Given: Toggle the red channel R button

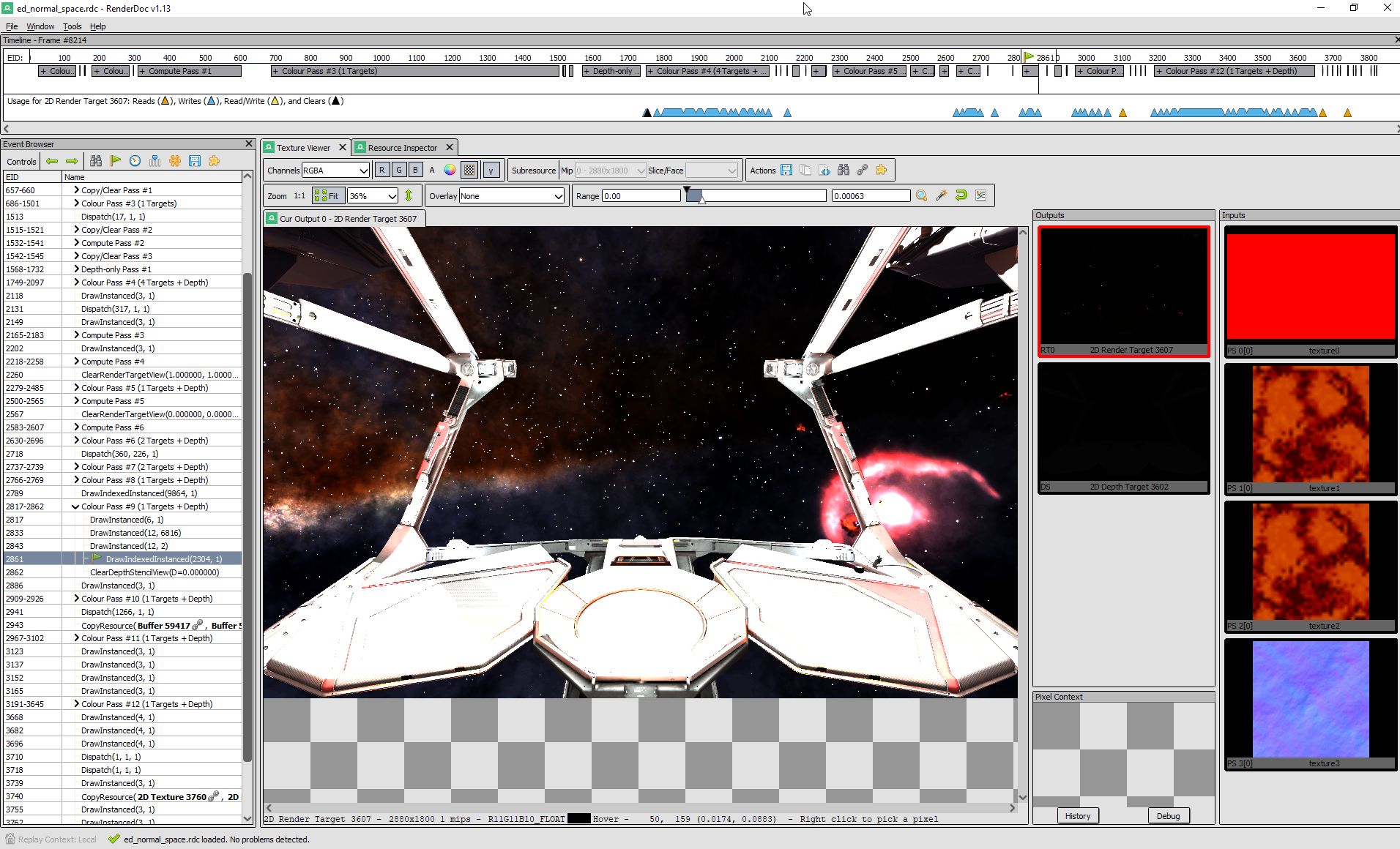Looking at the screenshot, I should pyautogui.click(x=382, y=170).
